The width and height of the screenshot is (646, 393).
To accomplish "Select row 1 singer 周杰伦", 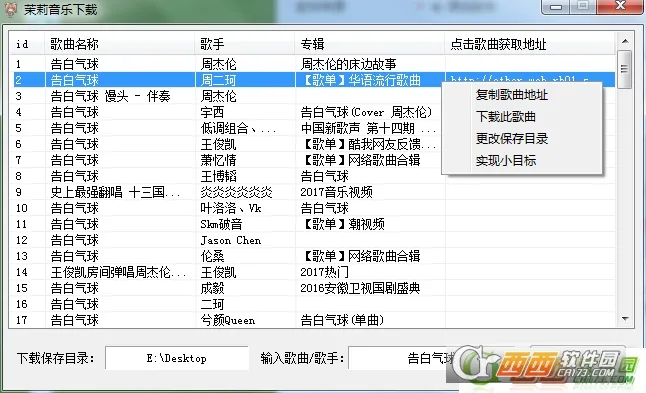I will (218, 64).
